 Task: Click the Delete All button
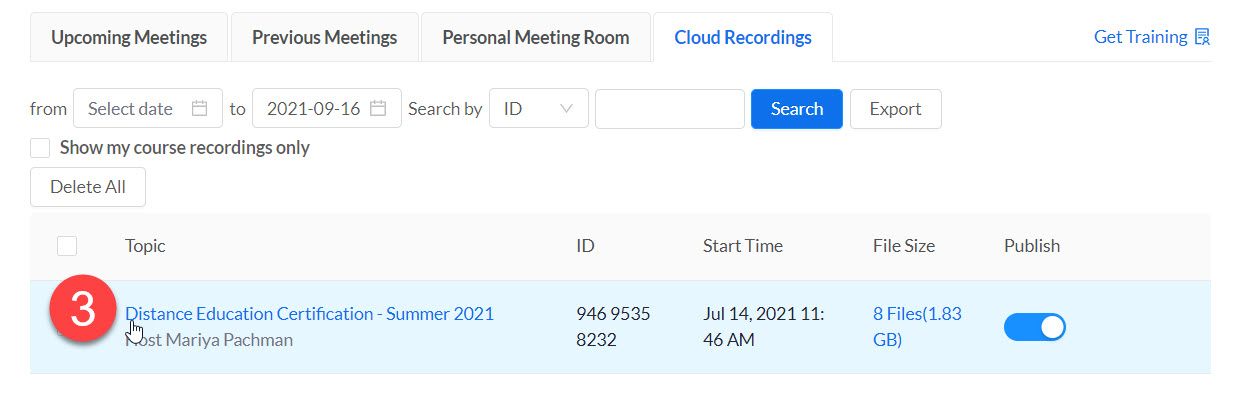point(88,187)
